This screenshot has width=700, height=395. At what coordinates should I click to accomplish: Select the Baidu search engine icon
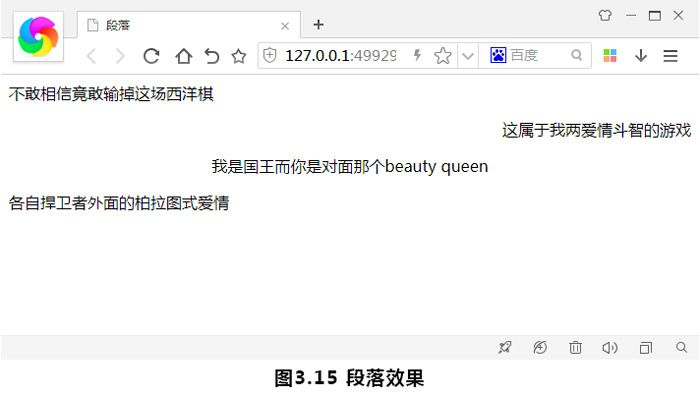[498, 55]
